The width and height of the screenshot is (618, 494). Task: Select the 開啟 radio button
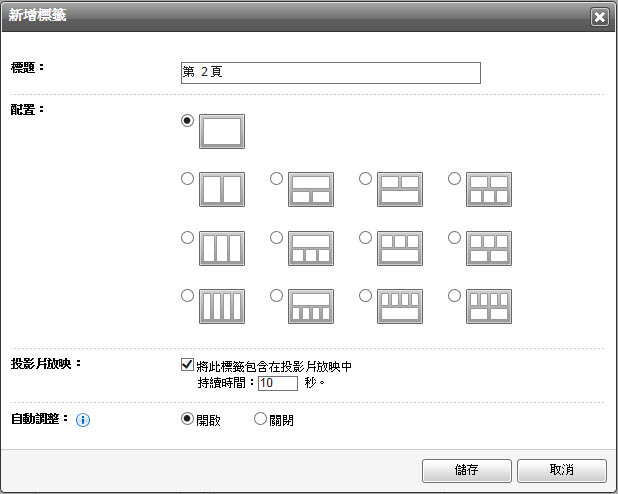coord(187,420)
